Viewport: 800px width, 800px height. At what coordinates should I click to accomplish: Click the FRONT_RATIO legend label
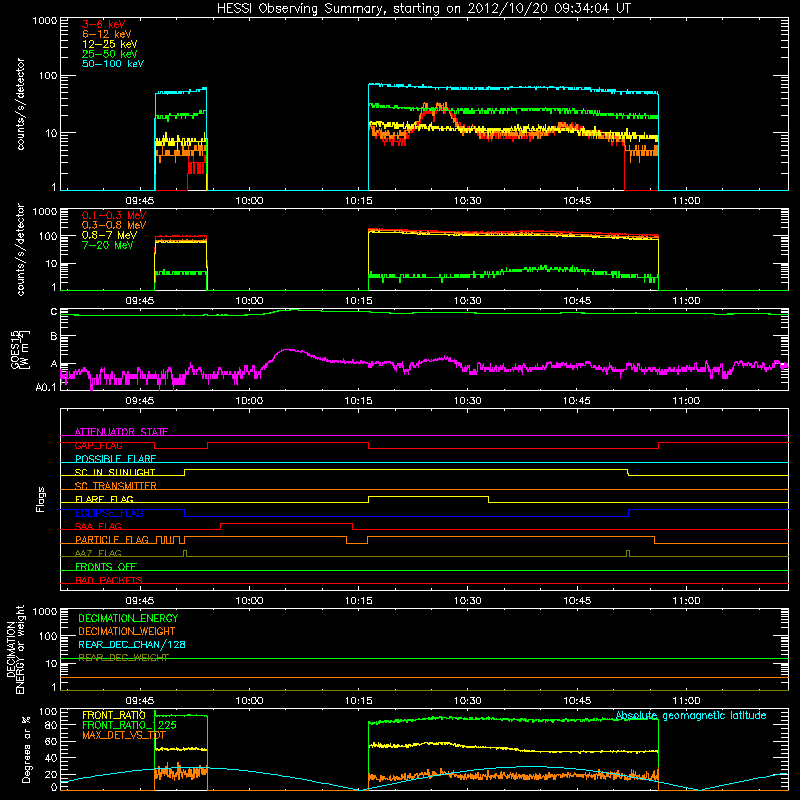[114, 715]
